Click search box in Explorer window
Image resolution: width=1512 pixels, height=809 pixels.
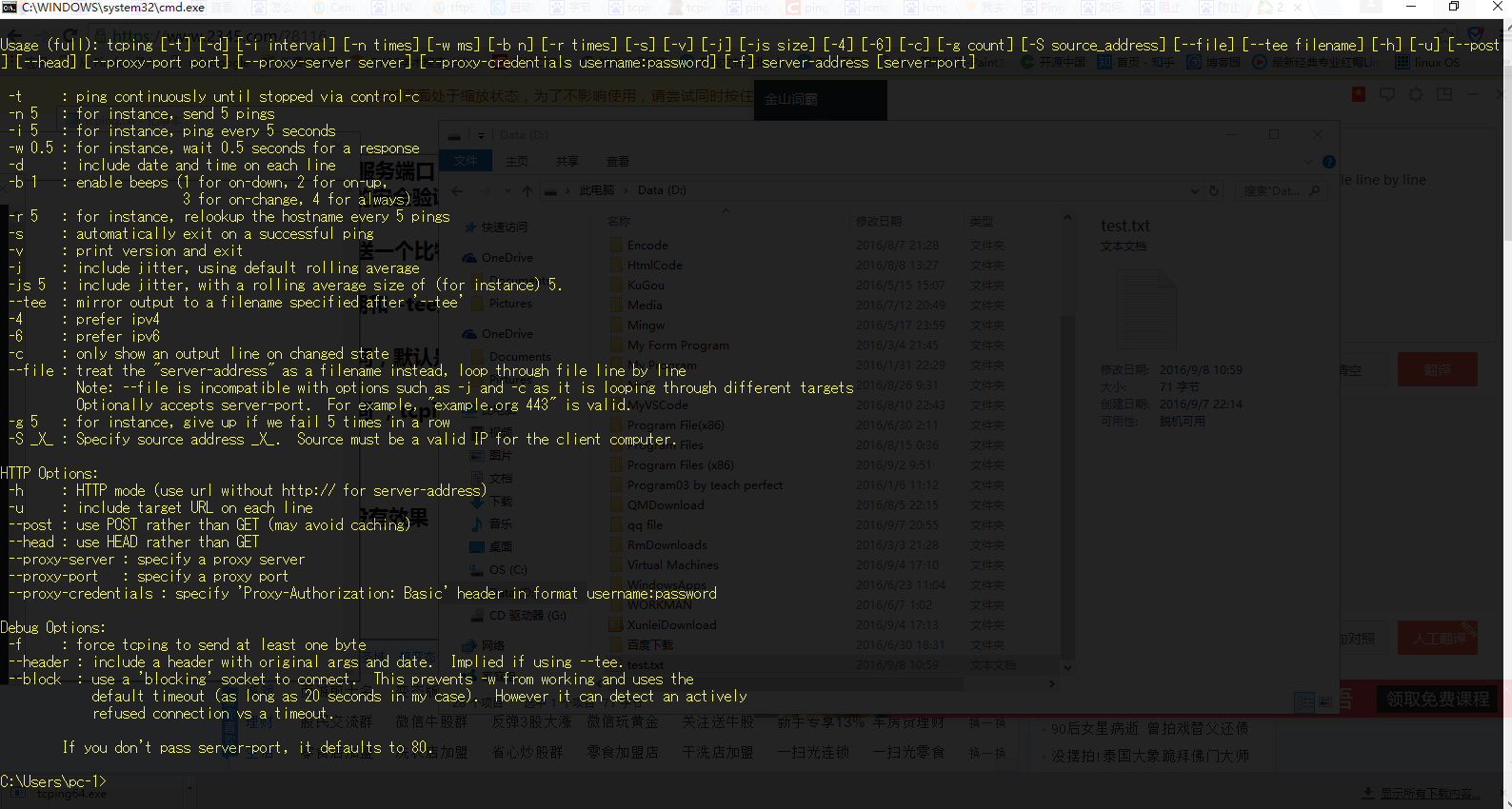point(1281,190)
